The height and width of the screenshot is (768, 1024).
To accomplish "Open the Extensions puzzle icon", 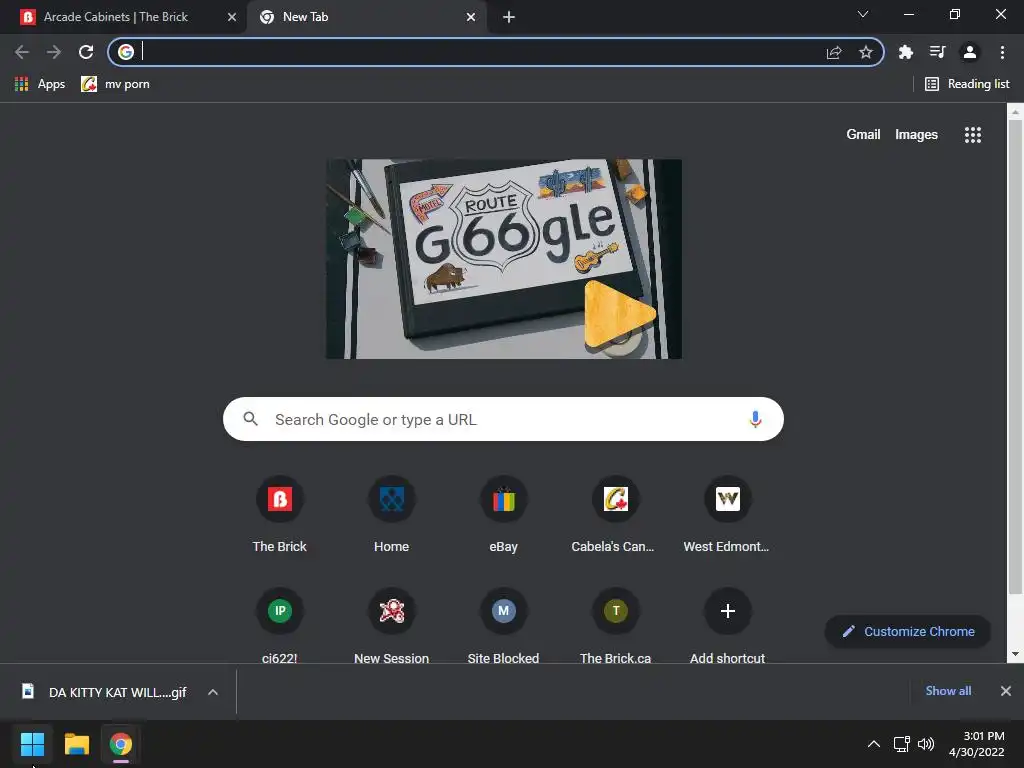I will coord(906,52).
